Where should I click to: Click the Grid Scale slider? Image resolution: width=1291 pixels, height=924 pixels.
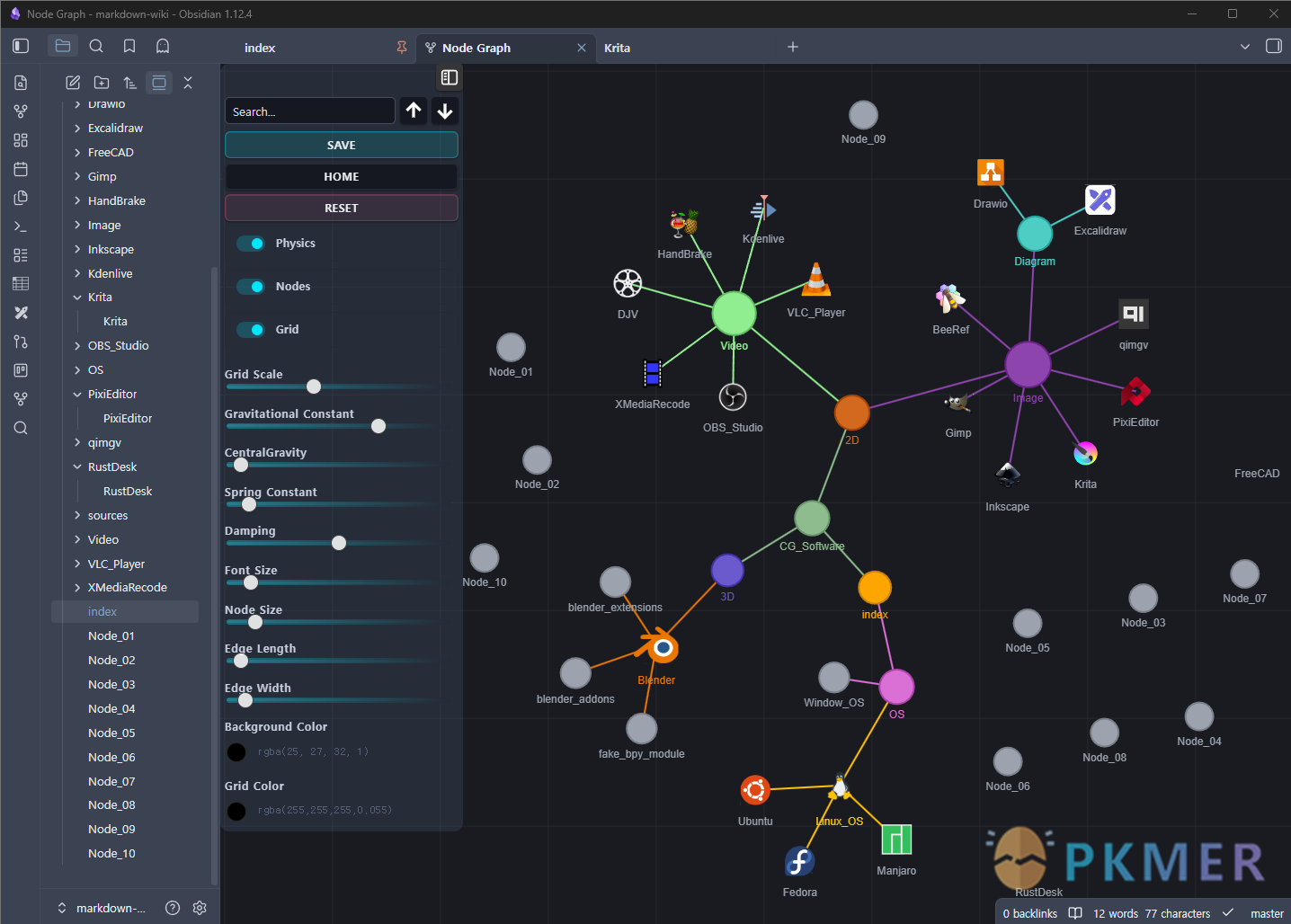(333, 386)
